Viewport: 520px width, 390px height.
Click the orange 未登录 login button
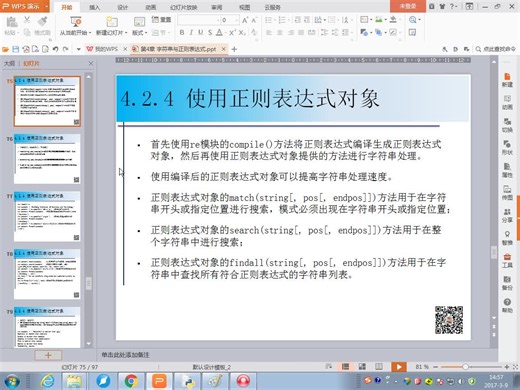[408, 6]
